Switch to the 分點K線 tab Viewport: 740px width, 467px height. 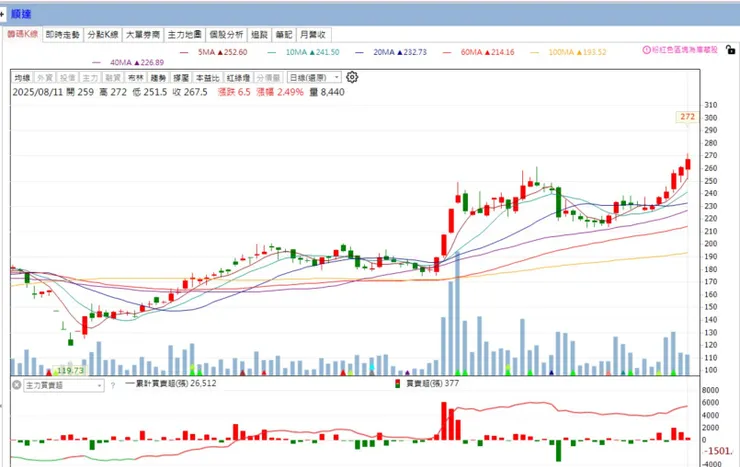[x=103, y=34]
